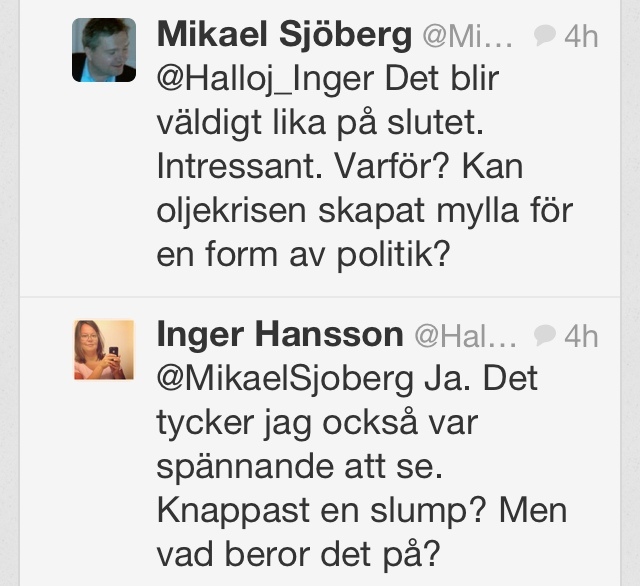Tap conversation bubble icon on Mikael's tweet
Screen dimensions: 640x586
(544, 35)
